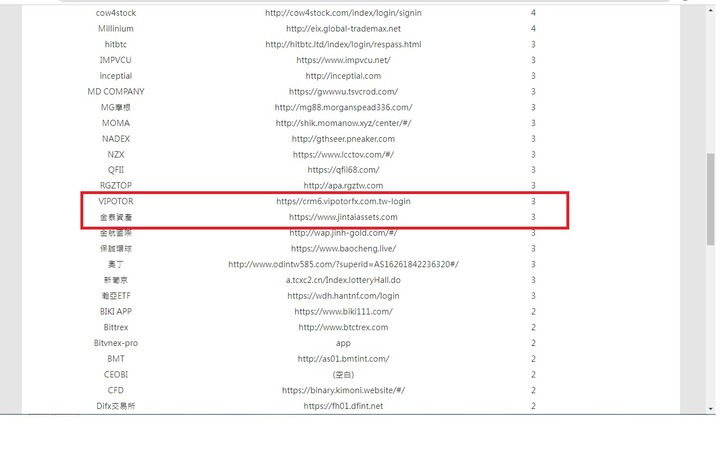The height and width of the screenshot is (450, 720).
Task: Click the qfii68.com URL
Action: [343, 170]
